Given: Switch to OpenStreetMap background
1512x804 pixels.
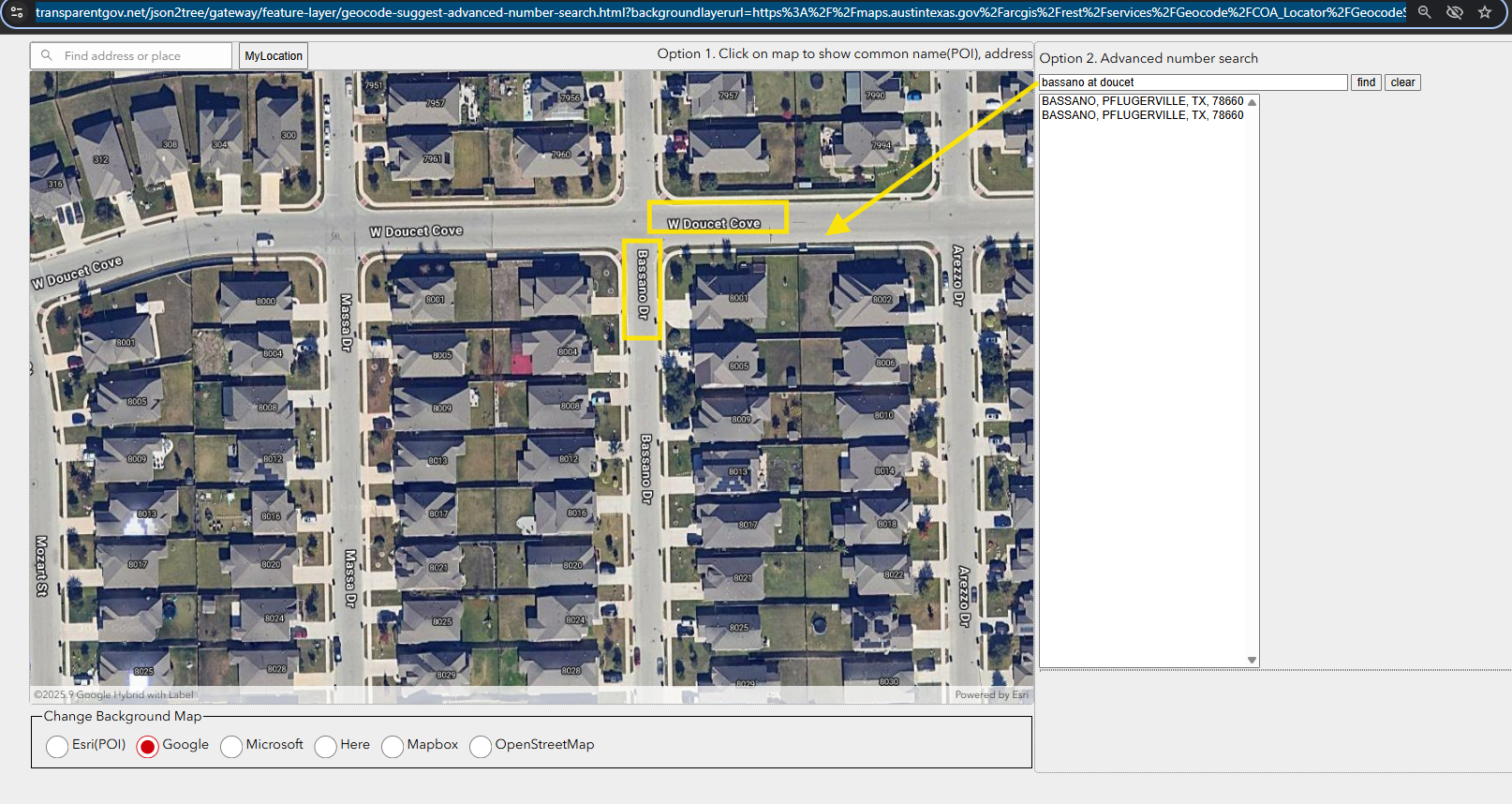Looking at the screenshot, I should 481,746.
